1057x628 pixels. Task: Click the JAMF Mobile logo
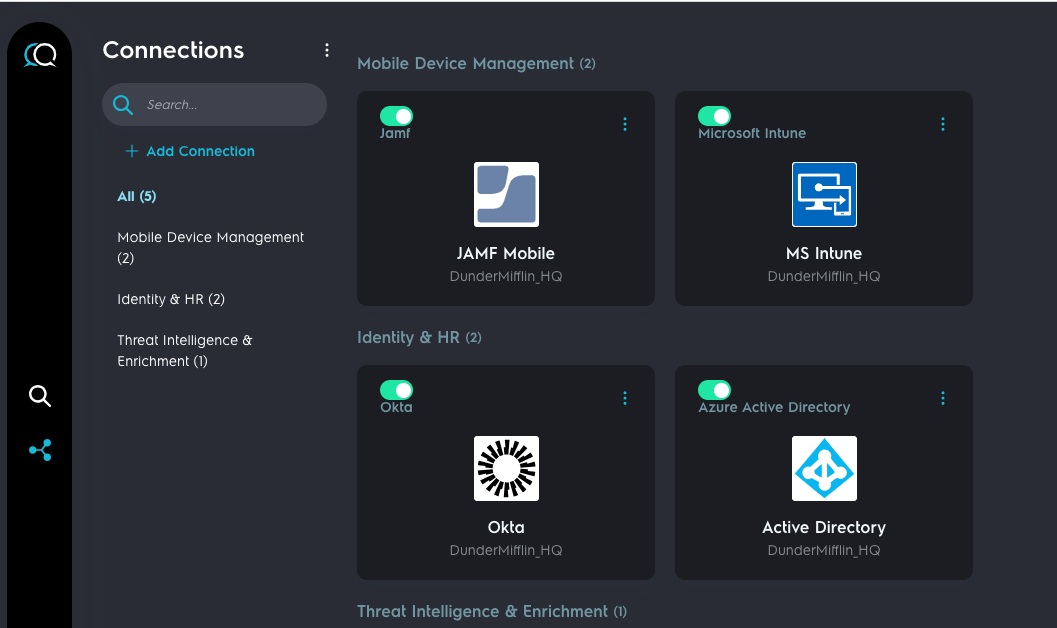[x=506, y=195]
